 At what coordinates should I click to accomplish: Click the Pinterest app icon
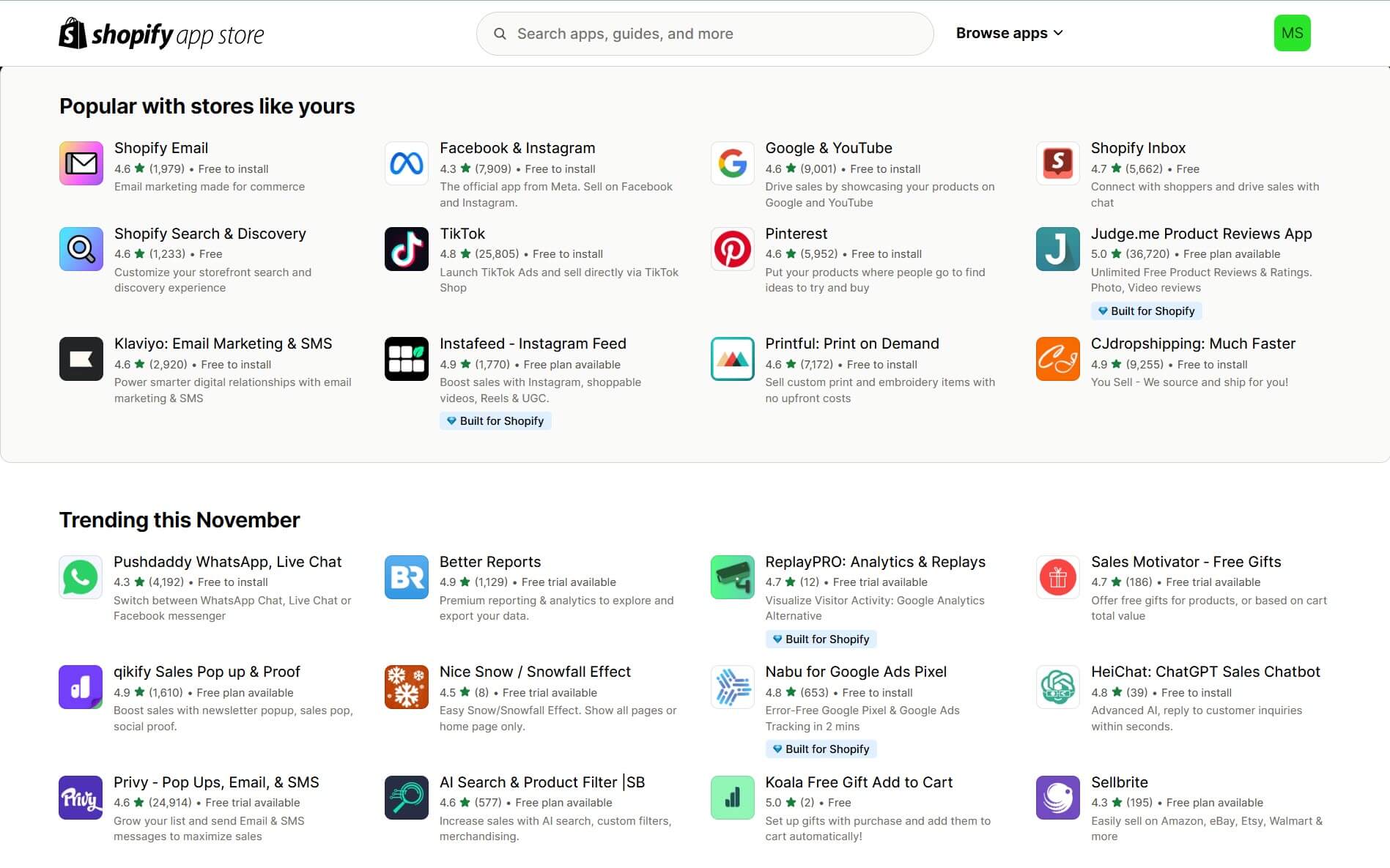coord(732,249)
